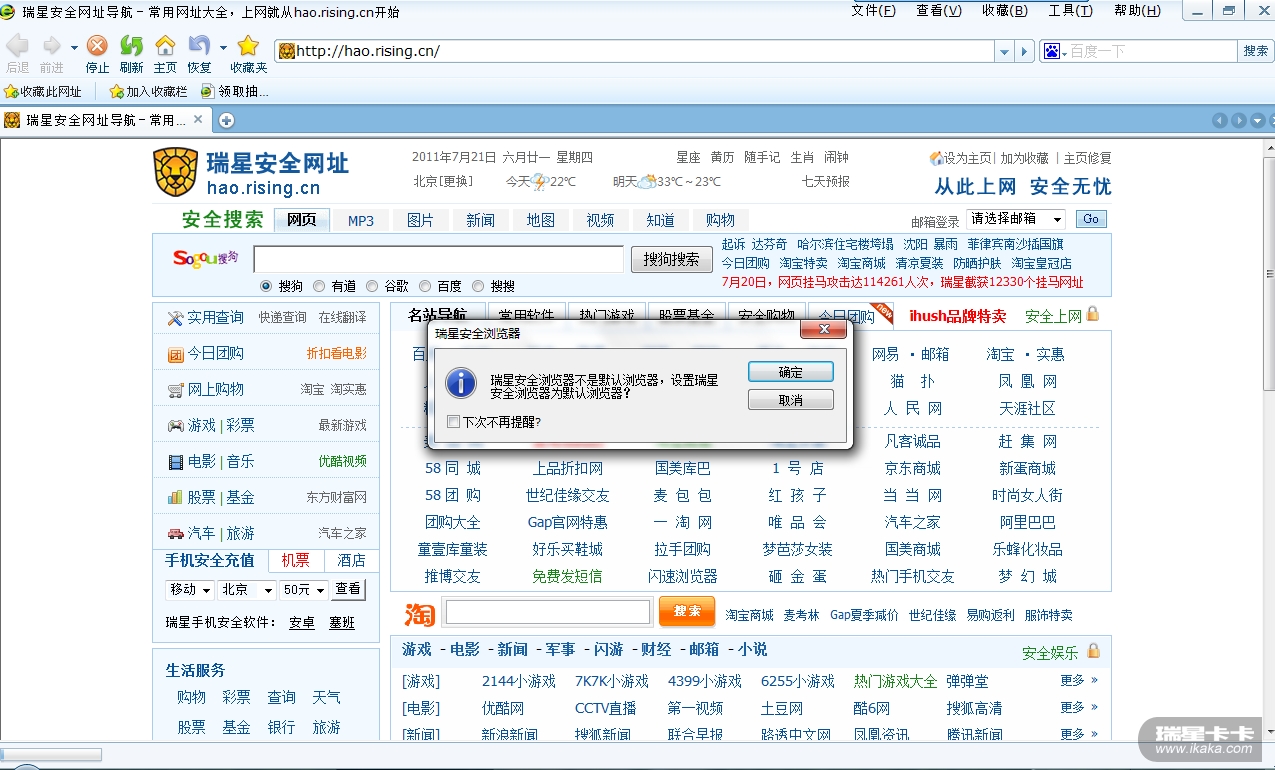Open the tab list dropdown arrow
The height and width of the screenshot is (770, 1275).
coord(1258,120)
